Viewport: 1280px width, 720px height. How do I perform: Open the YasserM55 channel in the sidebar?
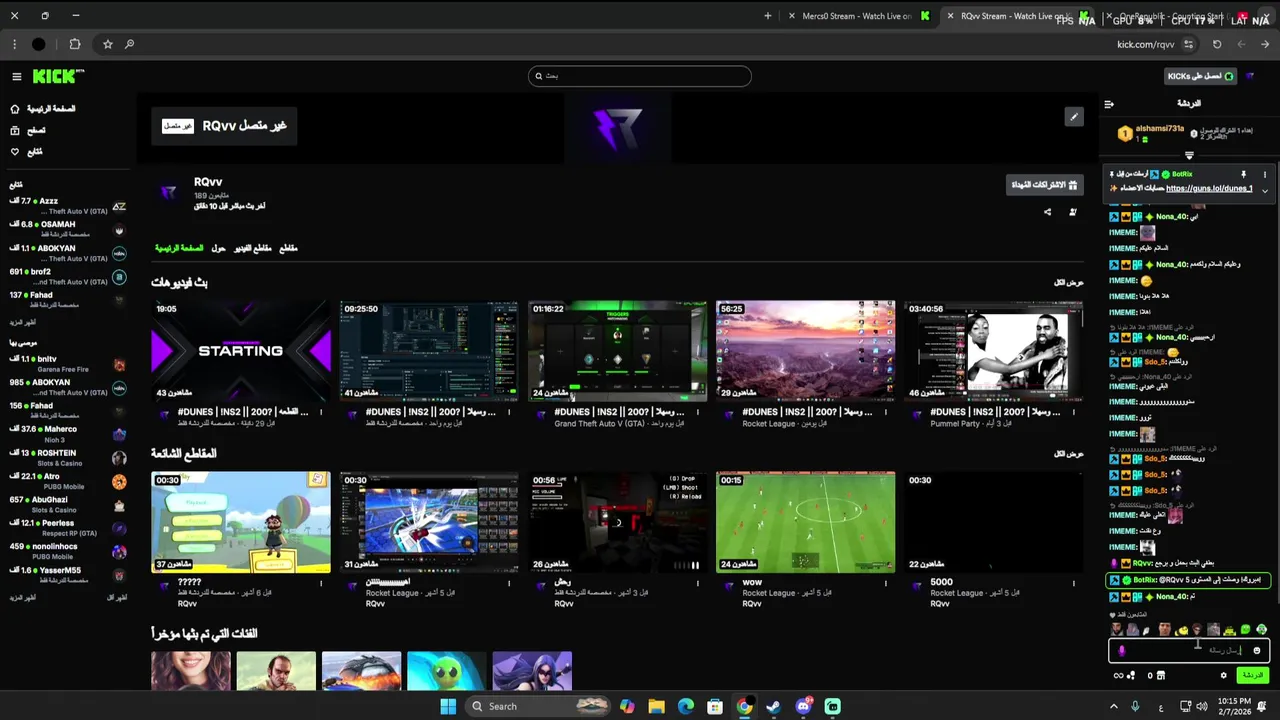coord(67,575)
